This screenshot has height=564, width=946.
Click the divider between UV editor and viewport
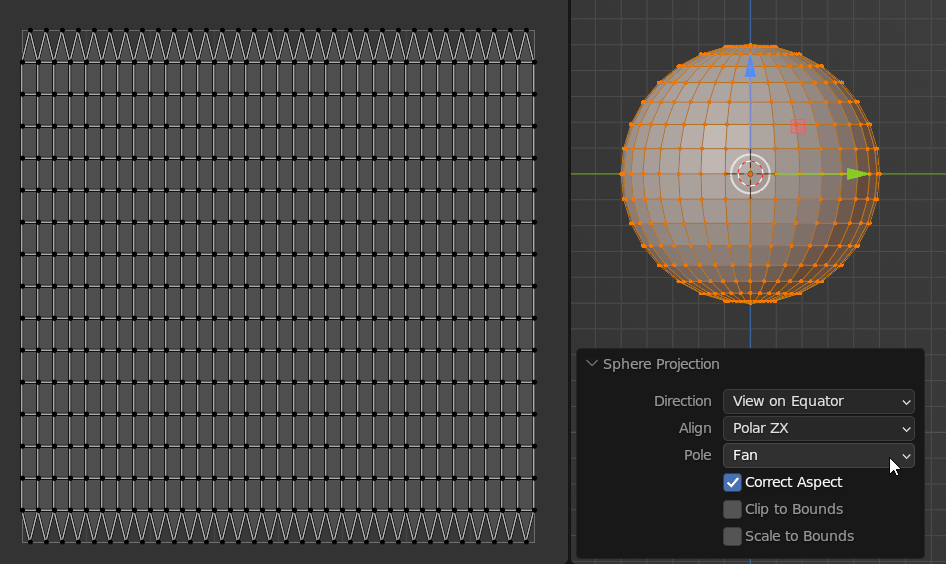pos(570,282)
